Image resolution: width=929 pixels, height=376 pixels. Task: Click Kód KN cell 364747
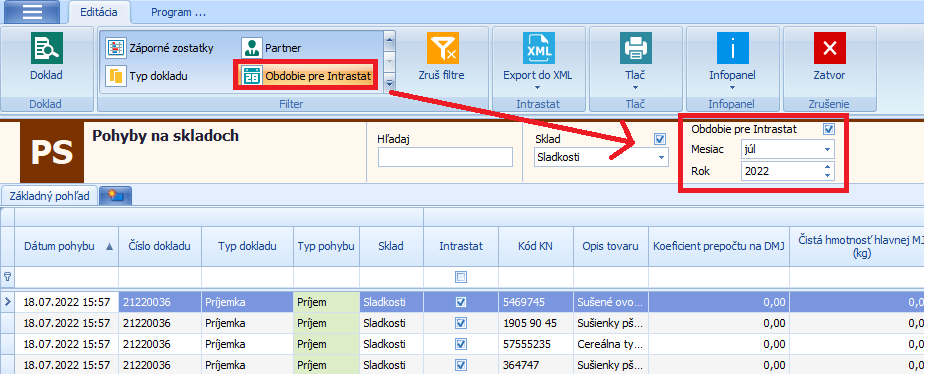click(x=536, y=365)
